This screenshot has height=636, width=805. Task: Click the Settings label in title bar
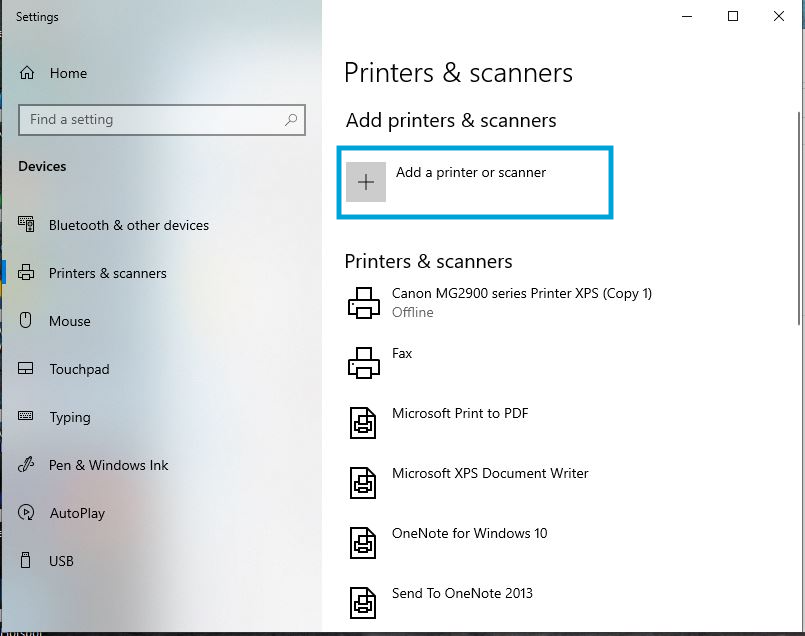coord(37,17)
